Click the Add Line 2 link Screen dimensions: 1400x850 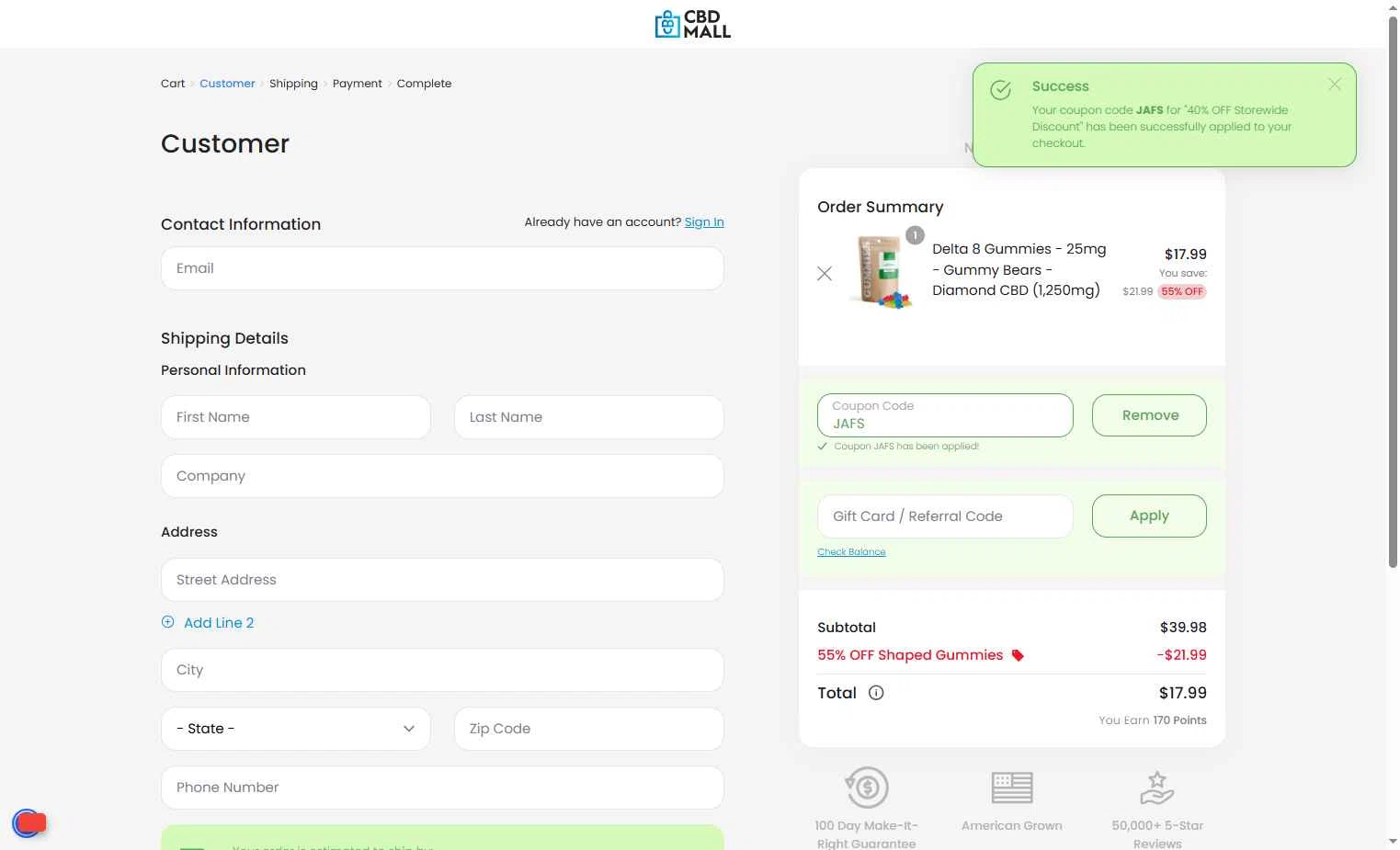219,623
